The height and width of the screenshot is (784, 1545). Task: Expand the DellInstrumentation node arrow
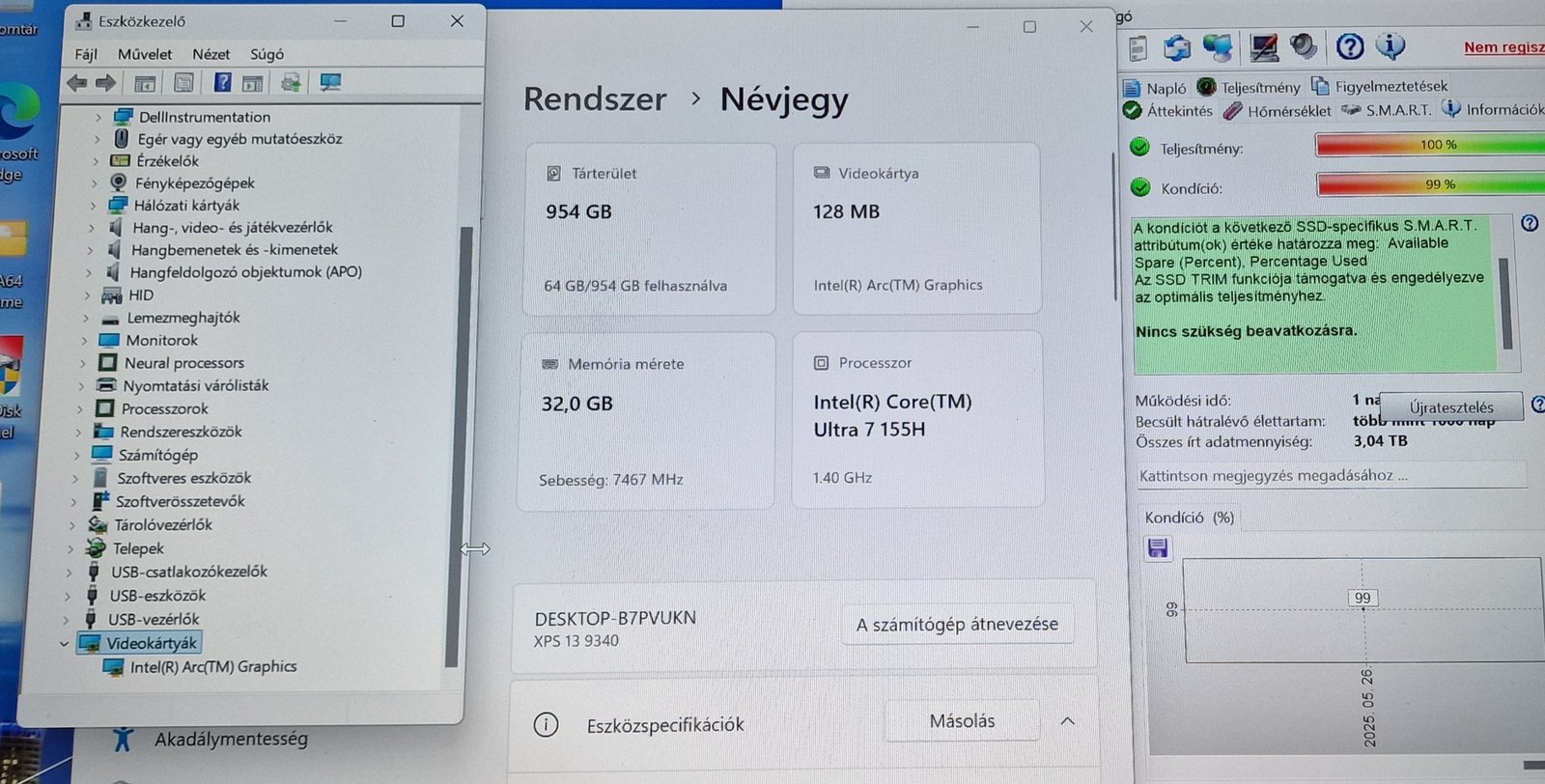pos(98,117)
